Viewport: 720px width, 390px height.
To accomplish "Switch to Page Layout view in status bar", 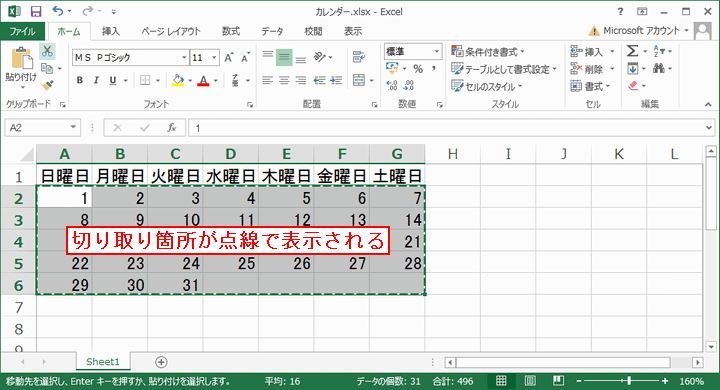I will click(x=529, y=381).
